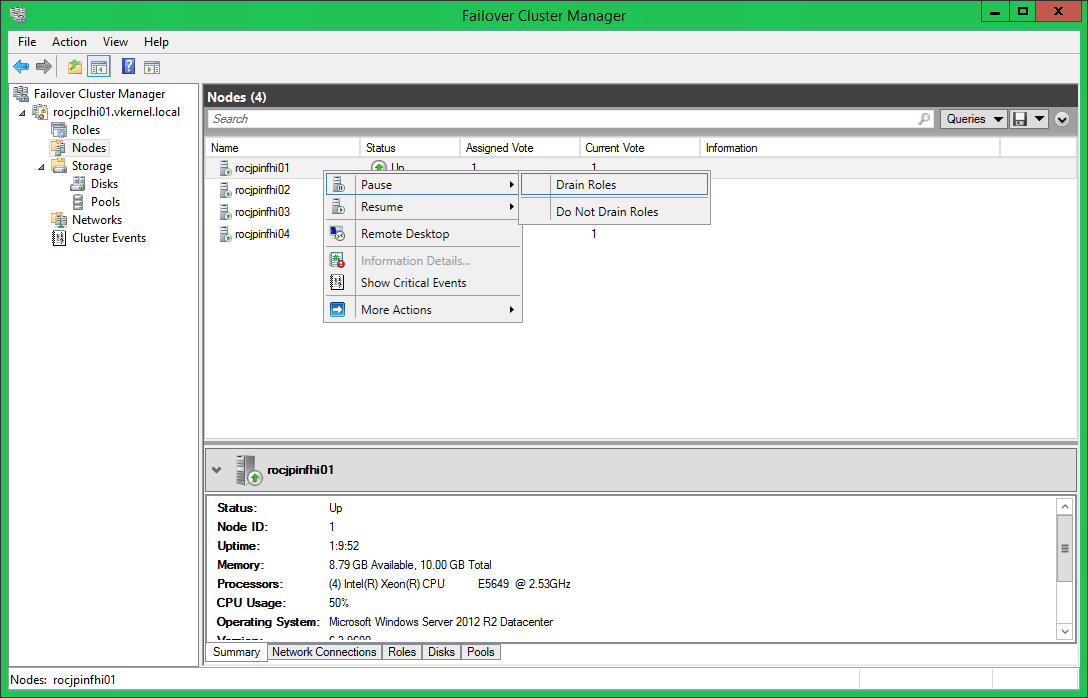Switch to the Pools tab
Viewport: 1088px width, 698px height.
(480, 652)
